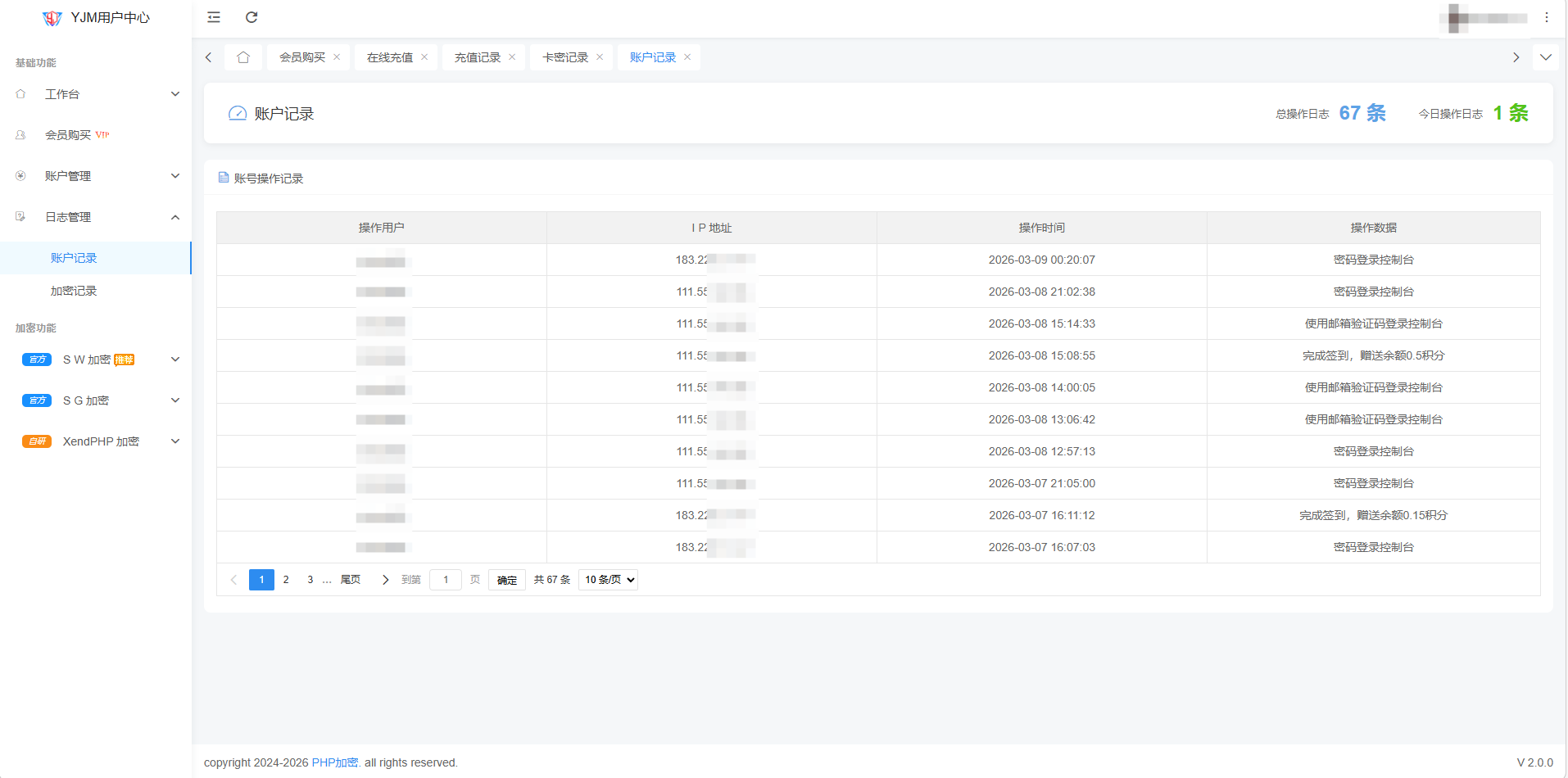This screenshot has height=778, width=1568.
Task: Click the page number jump input field
Action: click(446, 580)
